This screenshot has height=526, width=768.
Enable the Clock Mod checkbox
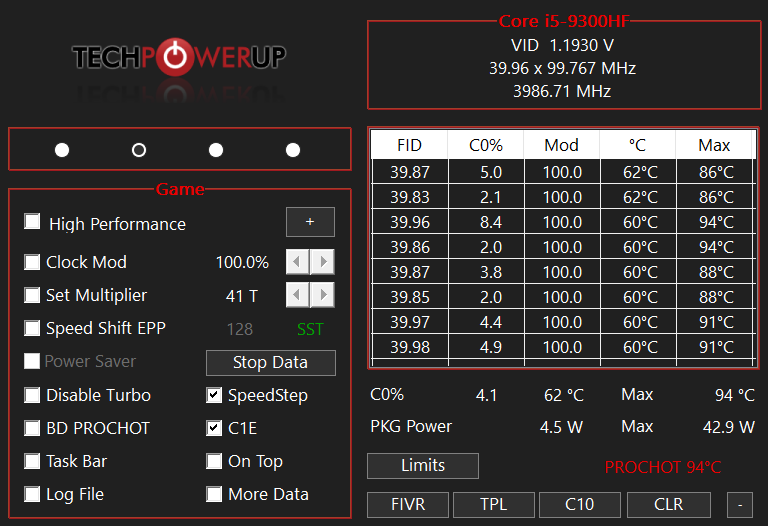tap(32, 262)
